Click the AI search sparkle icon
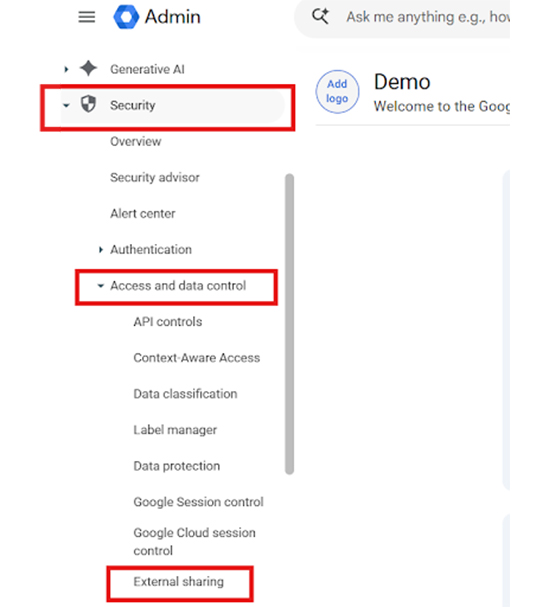Screen dimensions: 549x607 (321, 16)
